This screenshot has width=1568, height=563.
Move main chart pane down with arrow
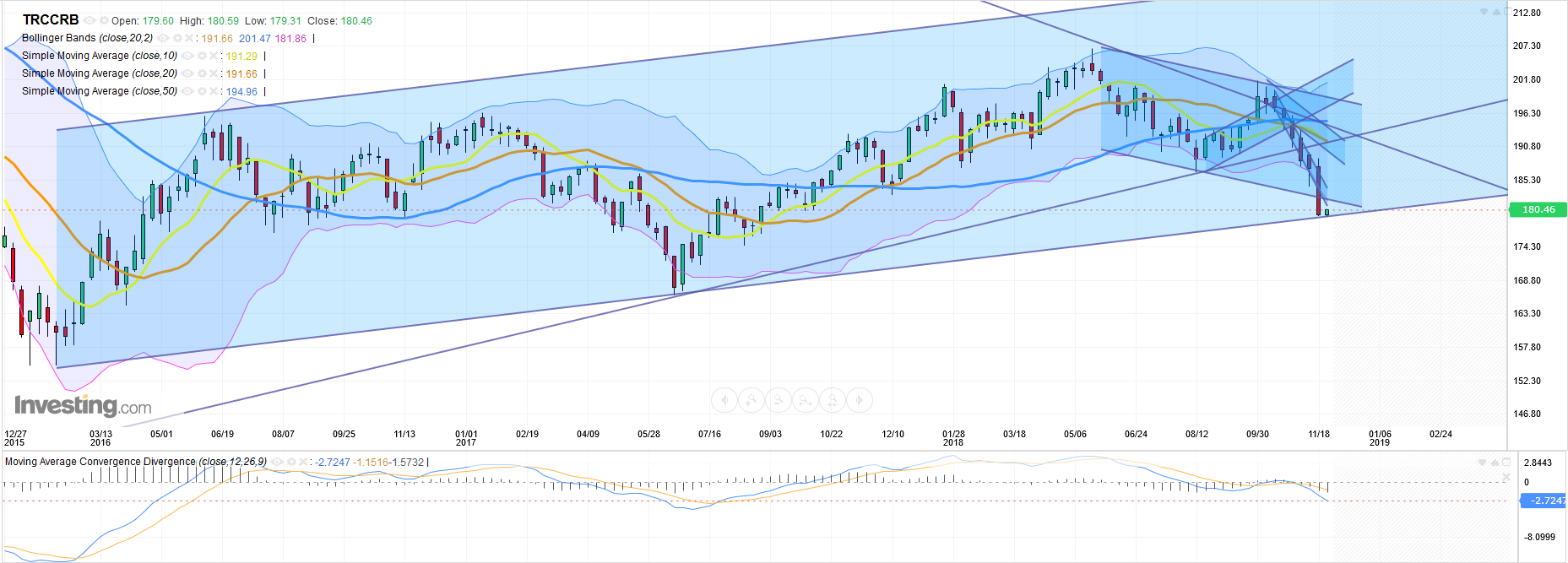point(1484,13)
